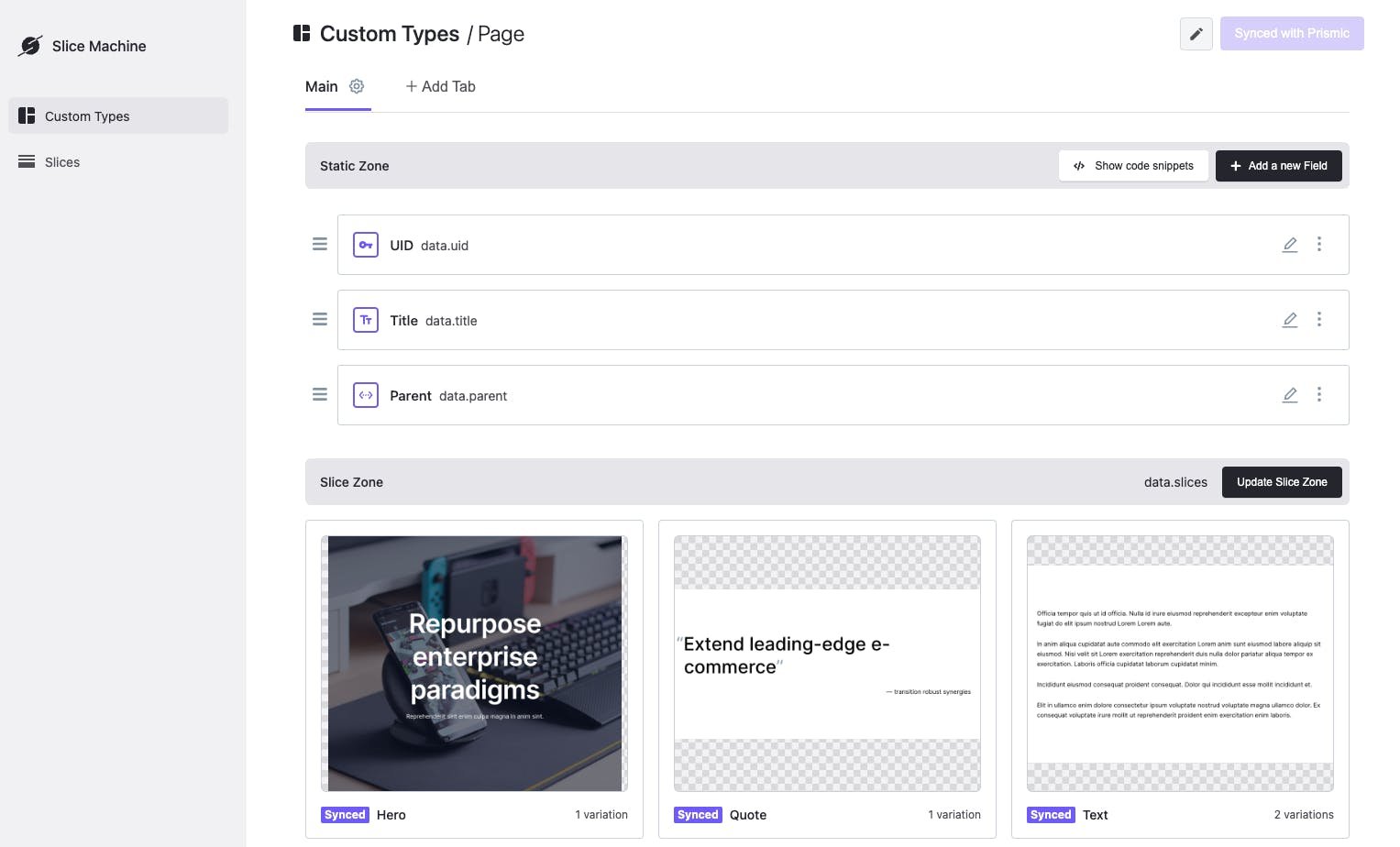This screenshot has height=847, width=1400.
Task: Click the drag handle beside the Title field
Action: tap(319, 319)
